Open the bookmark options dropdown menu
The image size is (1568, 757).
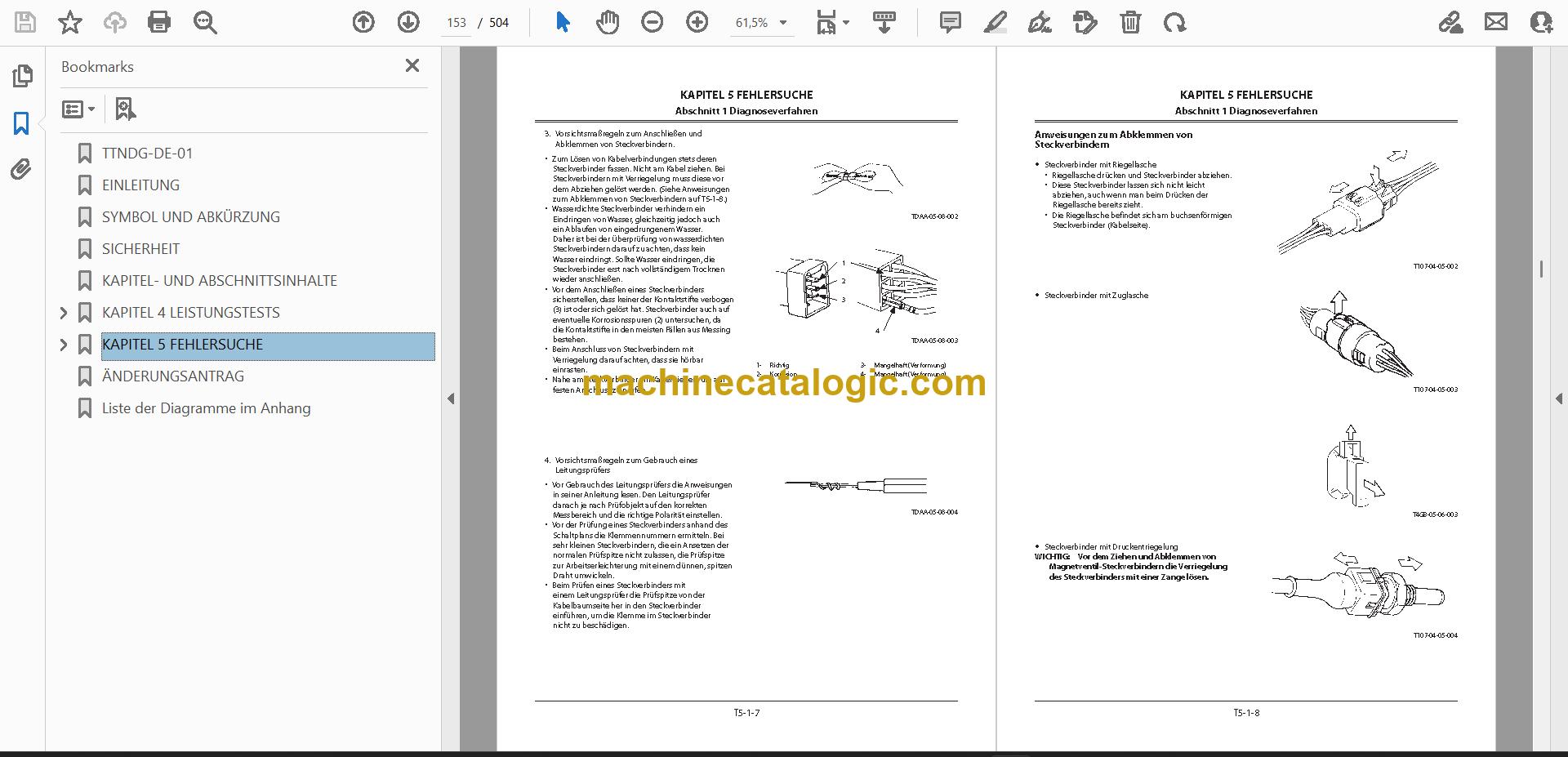78,109
